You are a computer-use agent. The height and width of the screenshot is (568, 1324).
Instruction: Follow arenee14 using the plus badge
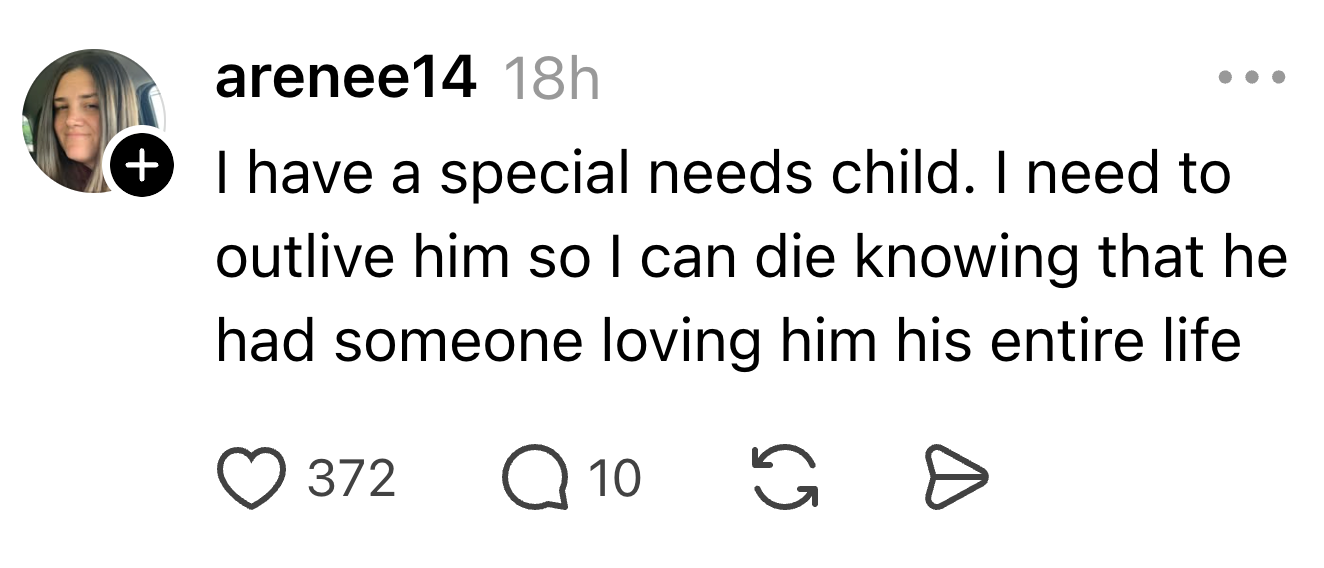[143, 161]
